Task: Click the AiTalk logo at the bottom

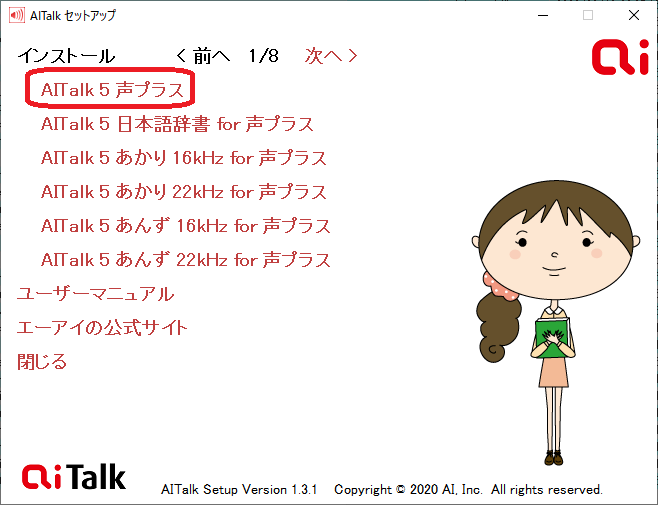Action: [x=74, y=477]
